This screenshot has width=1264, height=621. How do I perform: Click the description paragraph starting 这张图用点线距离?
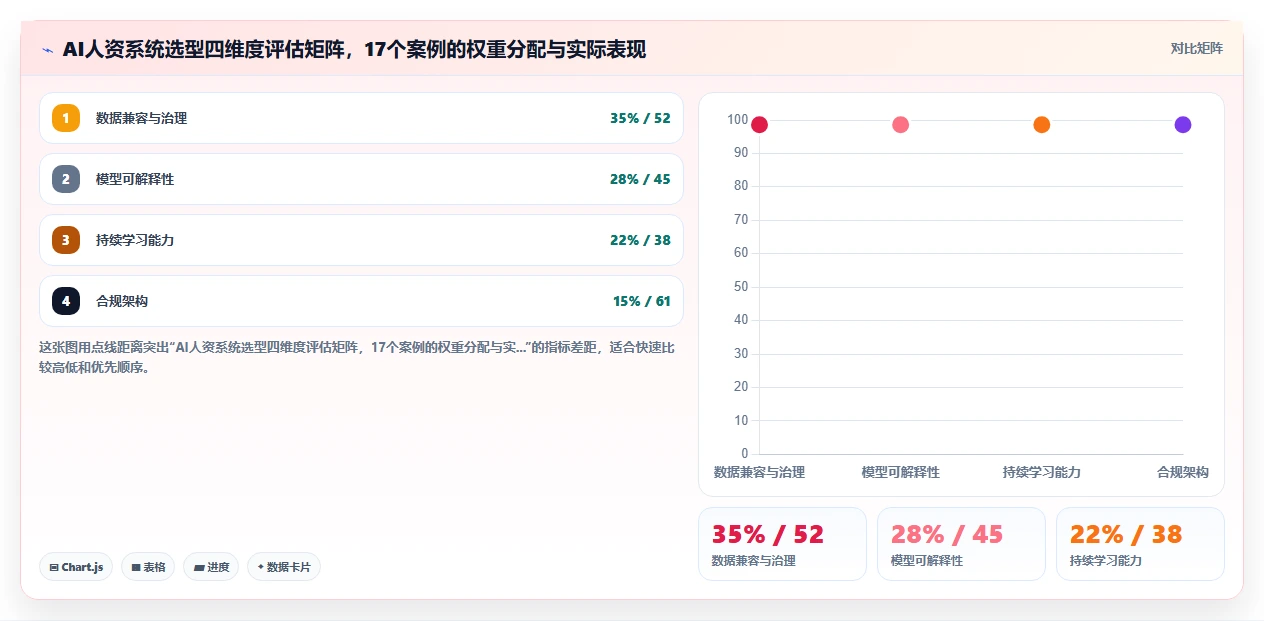357,357
